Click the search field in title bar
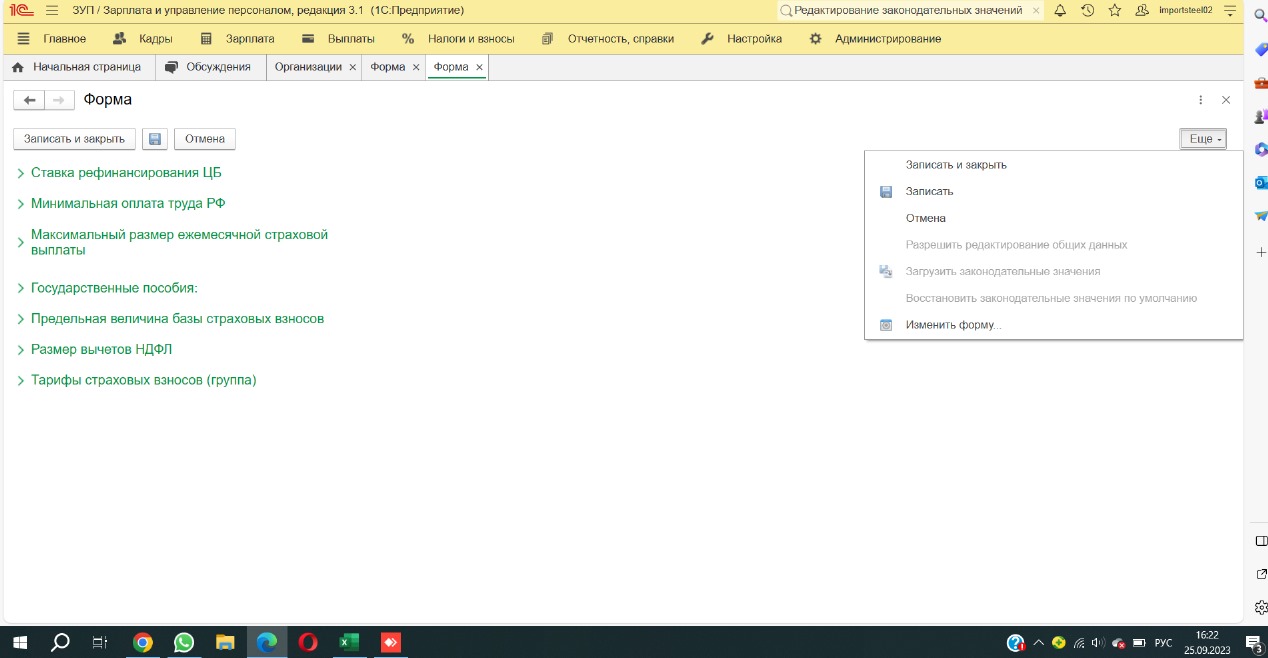Image resolution: width=1268 pixels, height=658 pixels. tap(908, 10)
